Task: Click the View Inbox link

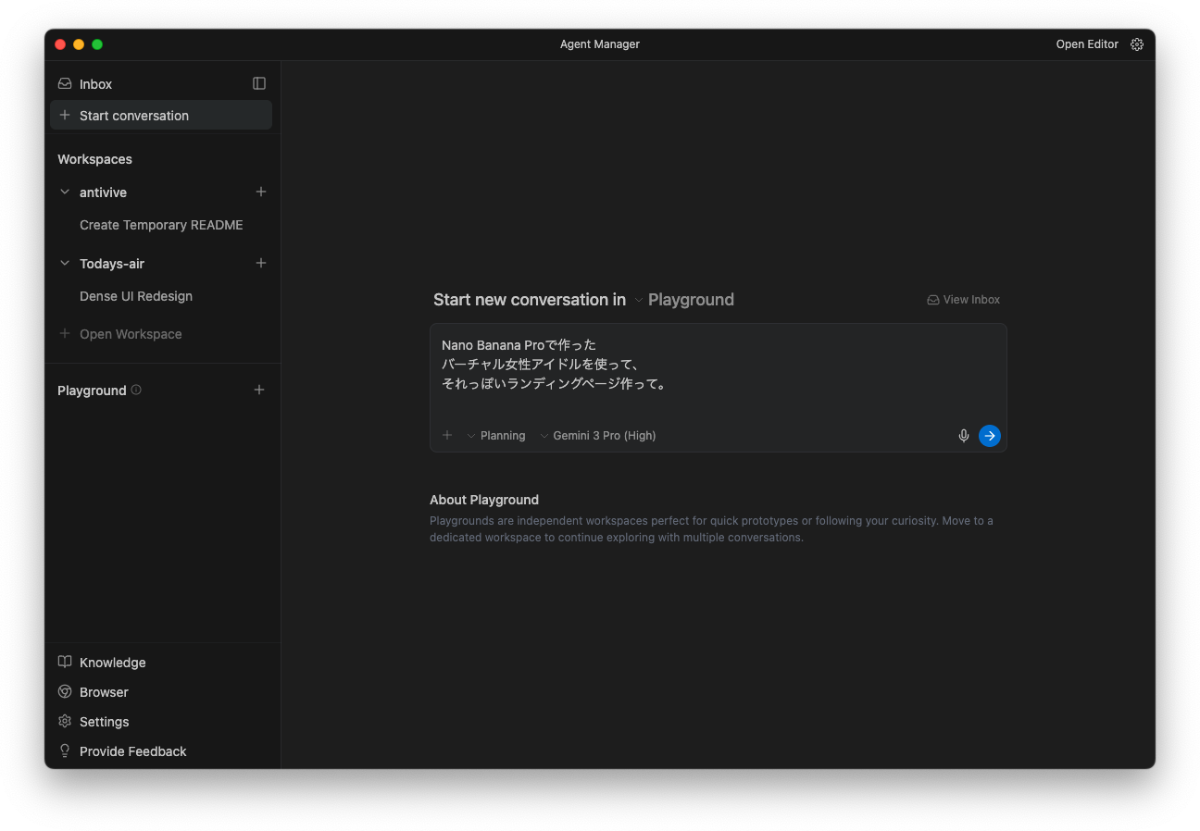Action: (x=963, y=300)
